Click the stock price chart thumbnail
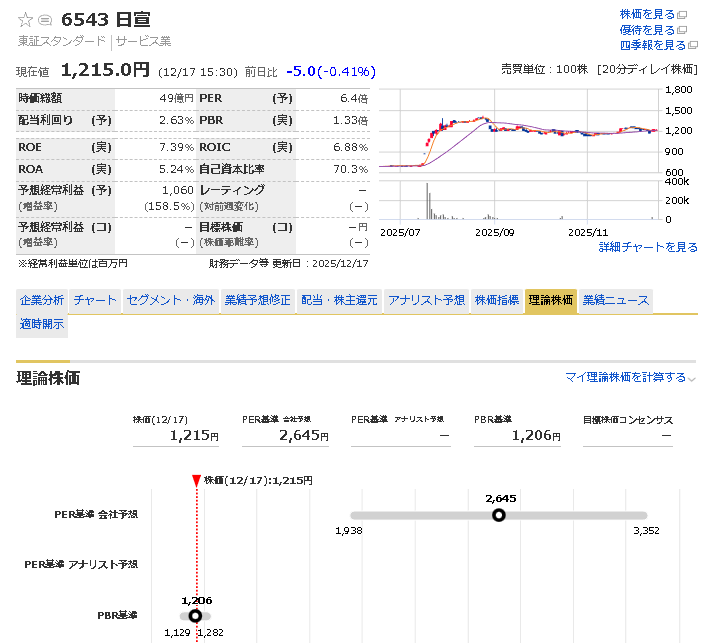 click(520, 155)
